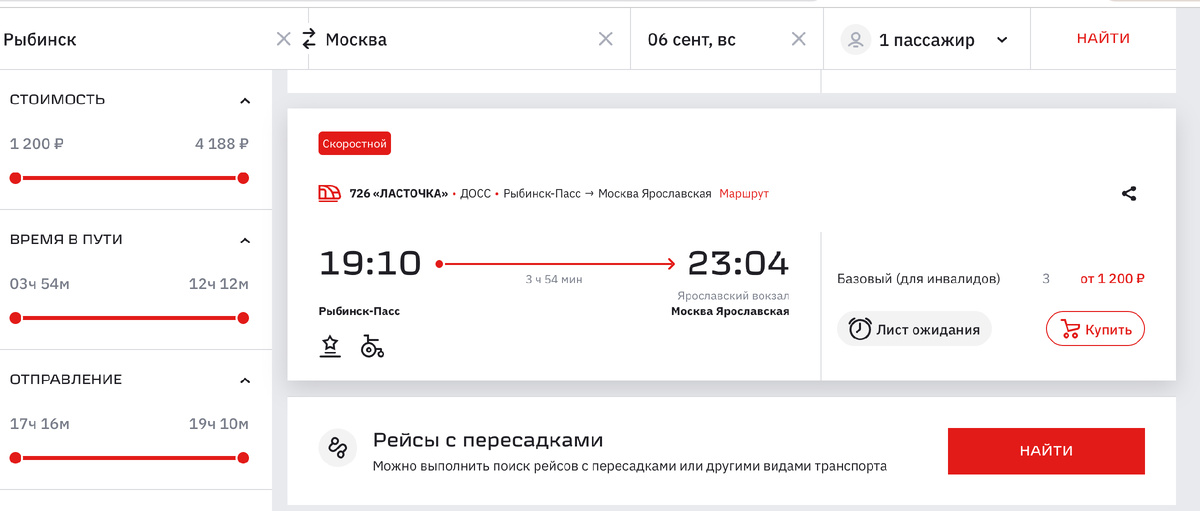Screen dimensions: 1200x511
Task: Collapse the ВРЕМЯ В ПУТИ filter section
Action: tap(245, 240)
